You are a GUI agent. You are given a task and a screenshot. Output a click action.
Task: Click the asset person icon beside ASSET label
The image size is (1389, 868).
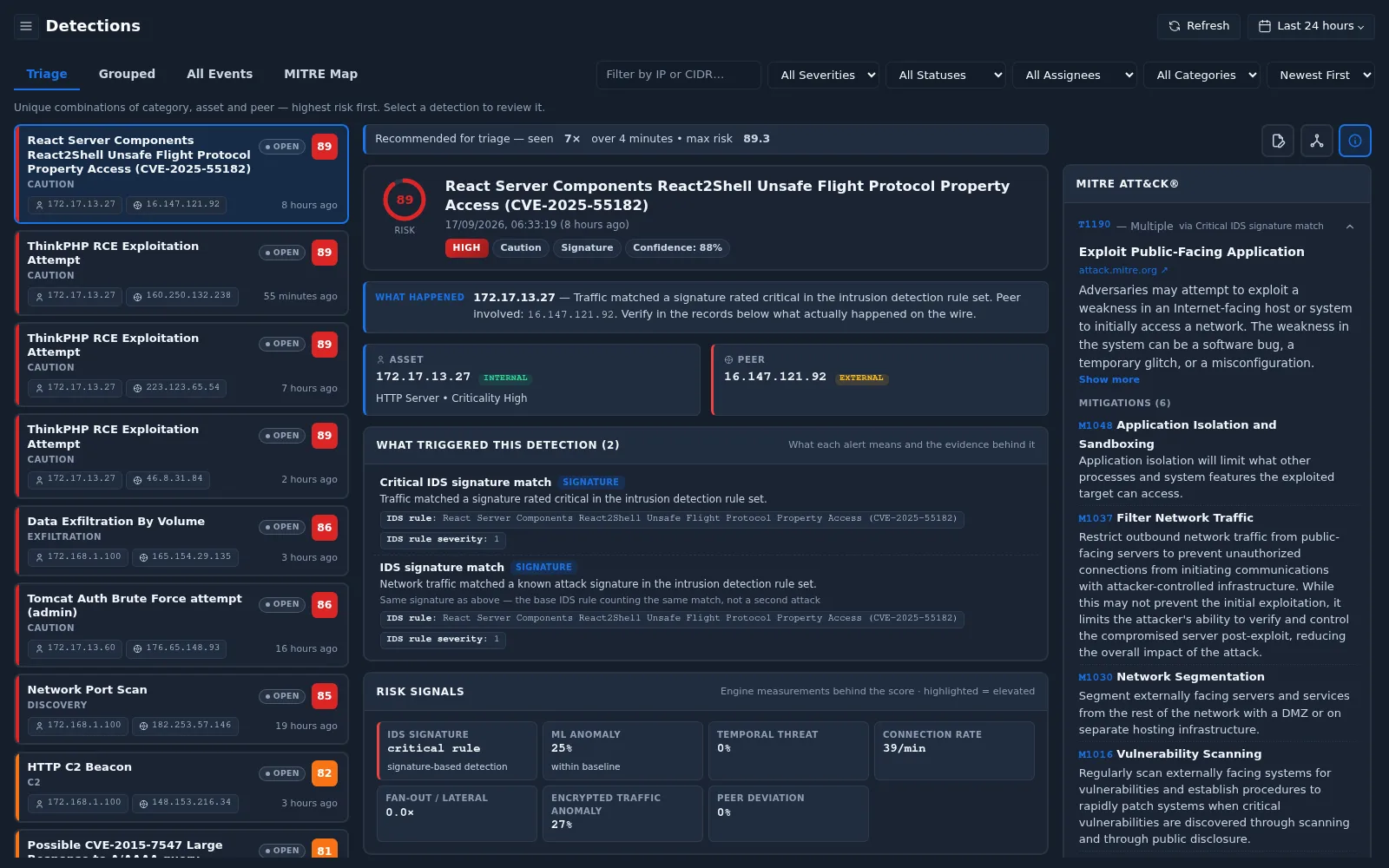point(380,359)
